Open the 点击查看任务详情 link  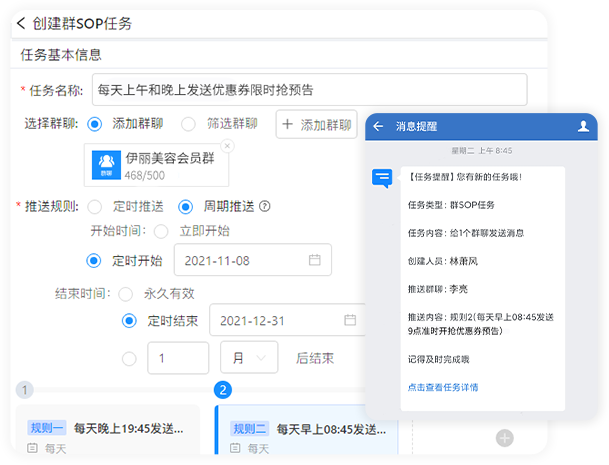coord(442,387)
